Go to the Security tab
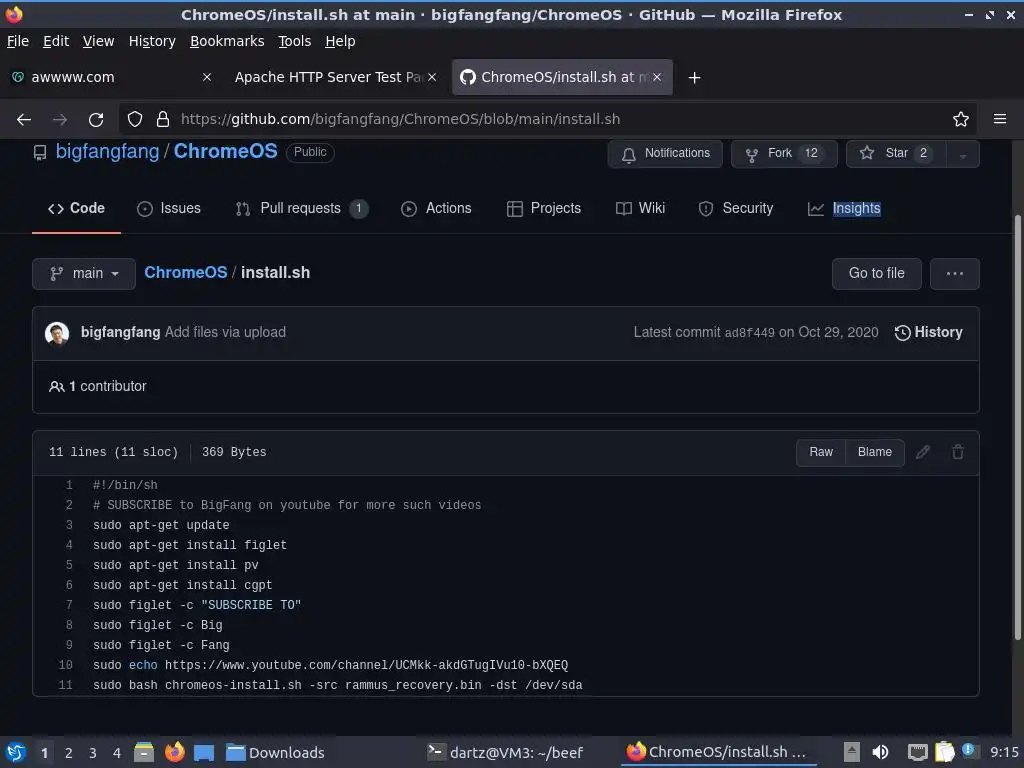The height and width of the screenshot is (768, 1024). [x=735, y=208]
